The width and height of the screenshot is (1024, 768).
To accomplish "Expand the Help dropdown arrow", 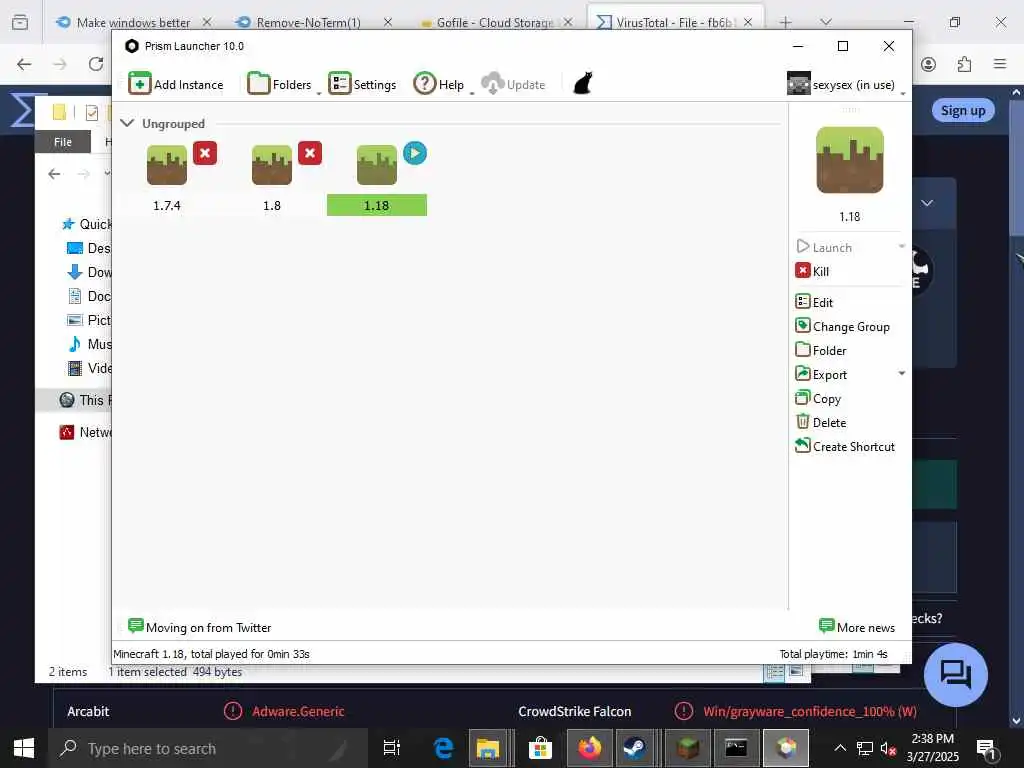I will 472,94.
